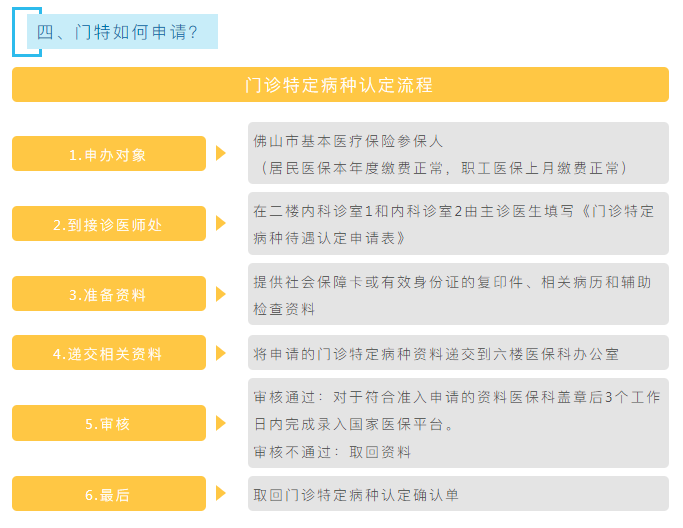This screenshot has height=528, width=683.
Task: Click the 四、门特如何申请? section heading
Action: click(117, 32)
